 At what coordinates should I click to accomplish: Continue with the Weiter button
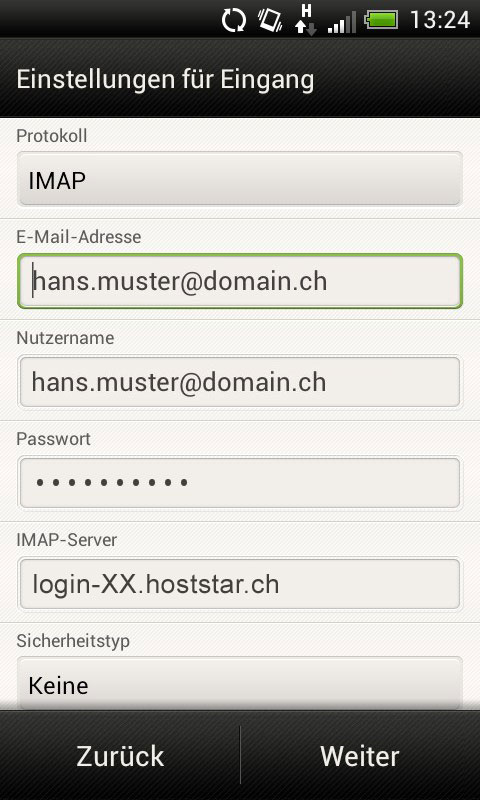(360, 756)
